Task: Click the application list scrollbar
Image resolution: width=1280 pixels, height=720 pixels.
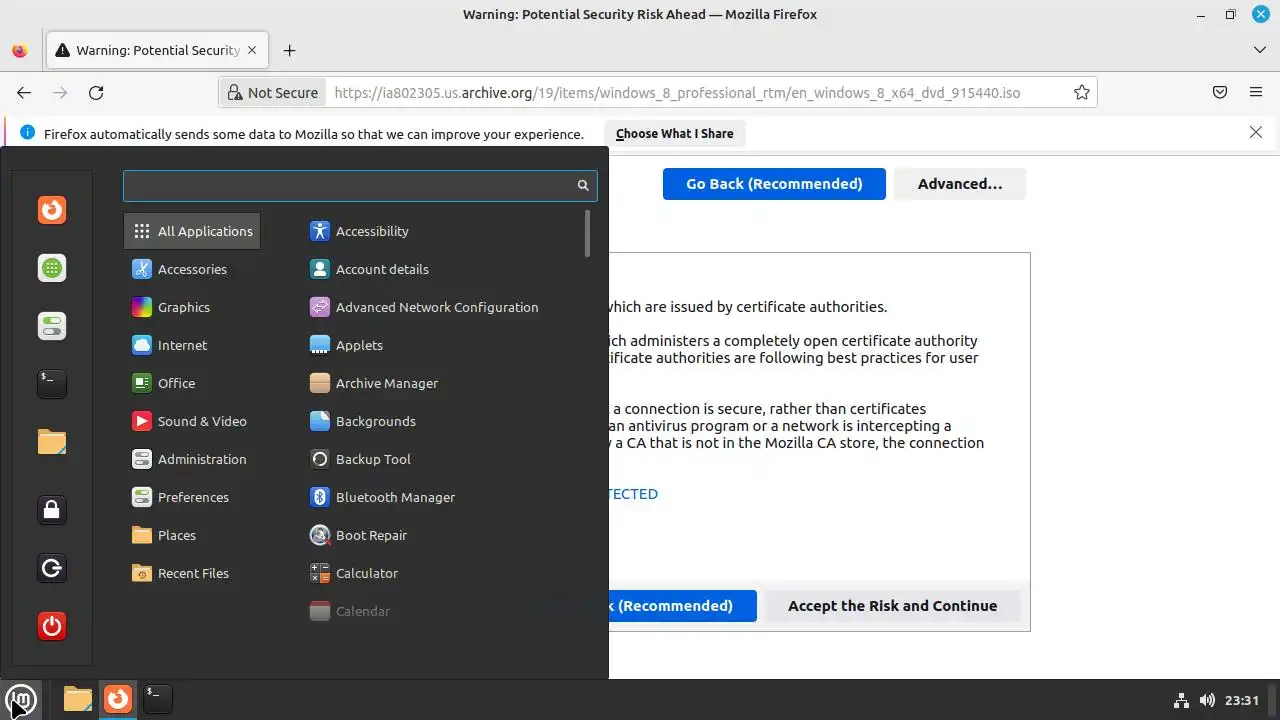Action: [587, 233]
